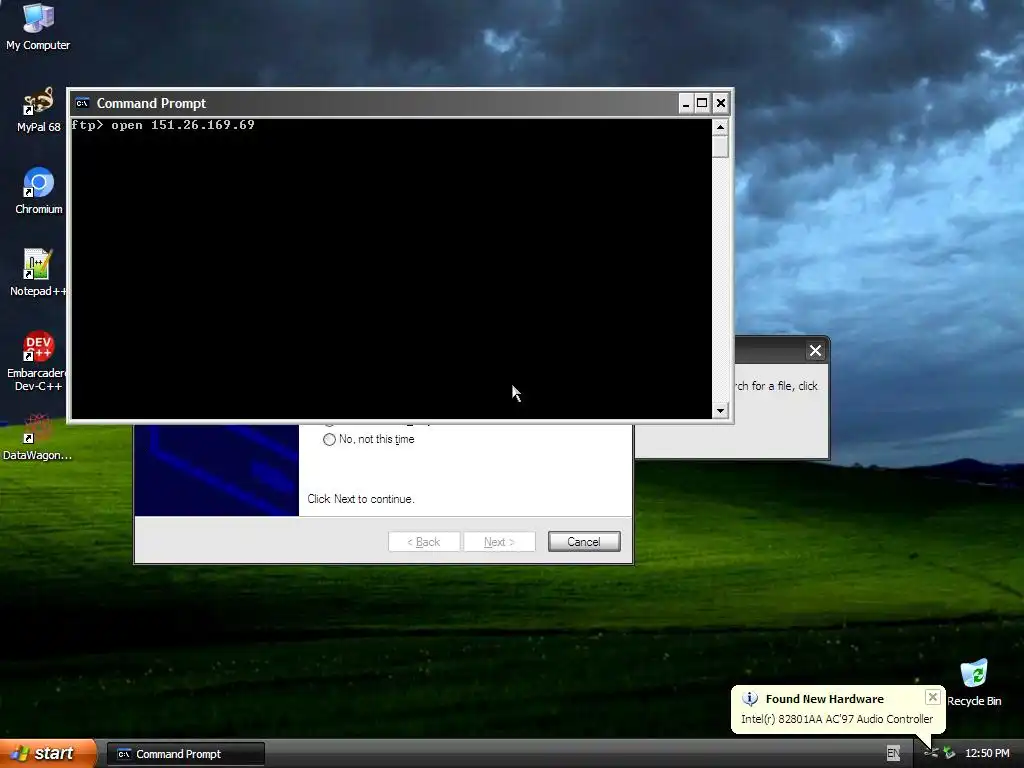Click the Command Prompt title bar icon
This screenshot has height=768, width=1024.
click(x=82, y=103)
